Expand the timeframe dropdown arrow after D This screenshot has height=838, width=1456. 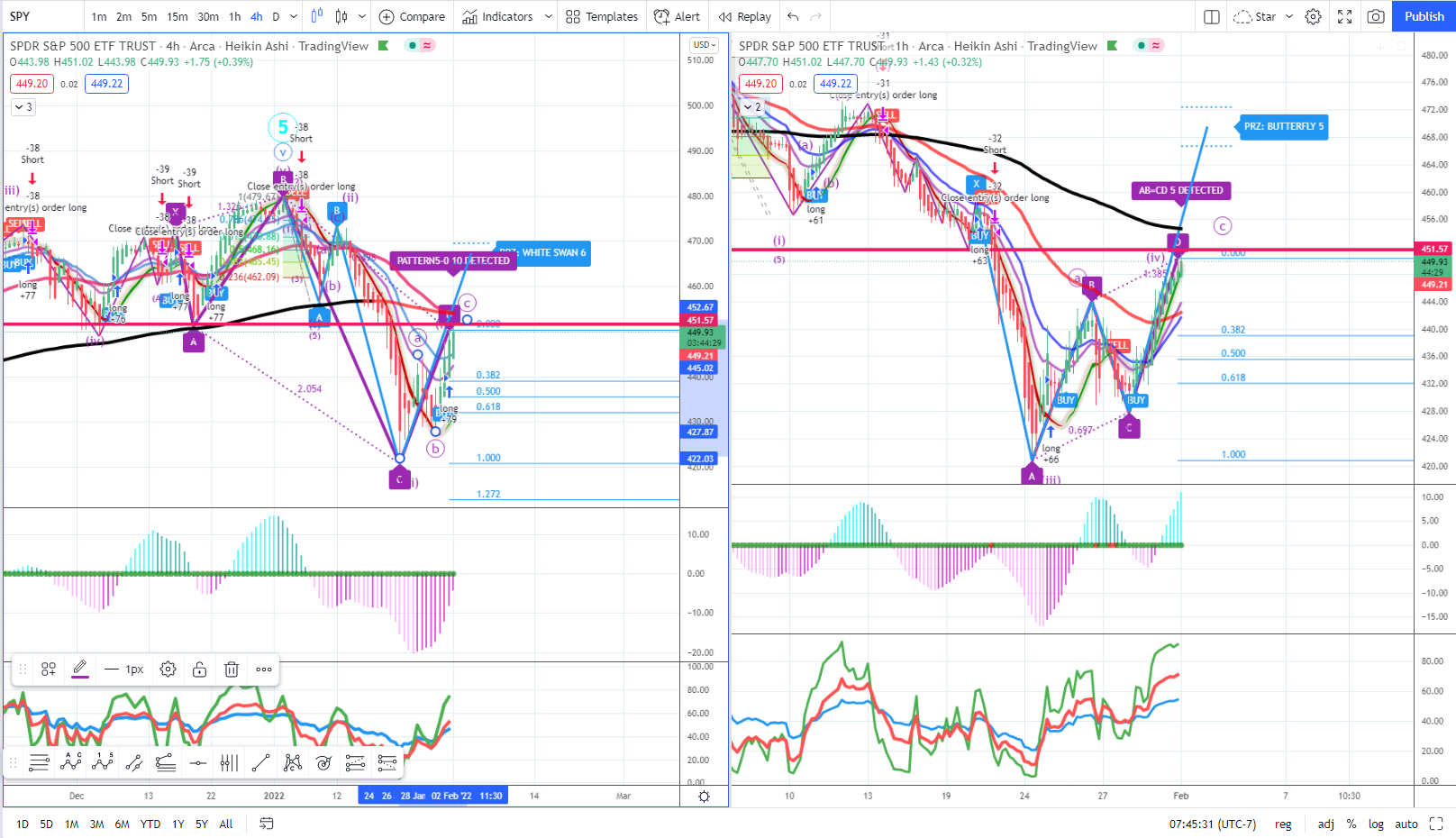coord(294,16)
